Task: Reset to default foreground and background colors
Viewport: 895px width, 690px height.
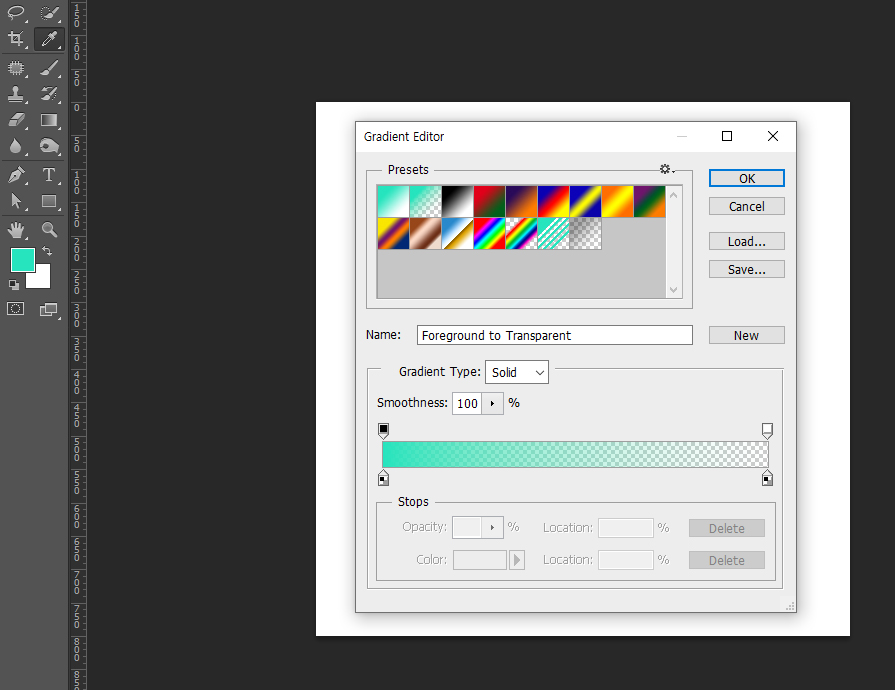Action: [14, 284]
